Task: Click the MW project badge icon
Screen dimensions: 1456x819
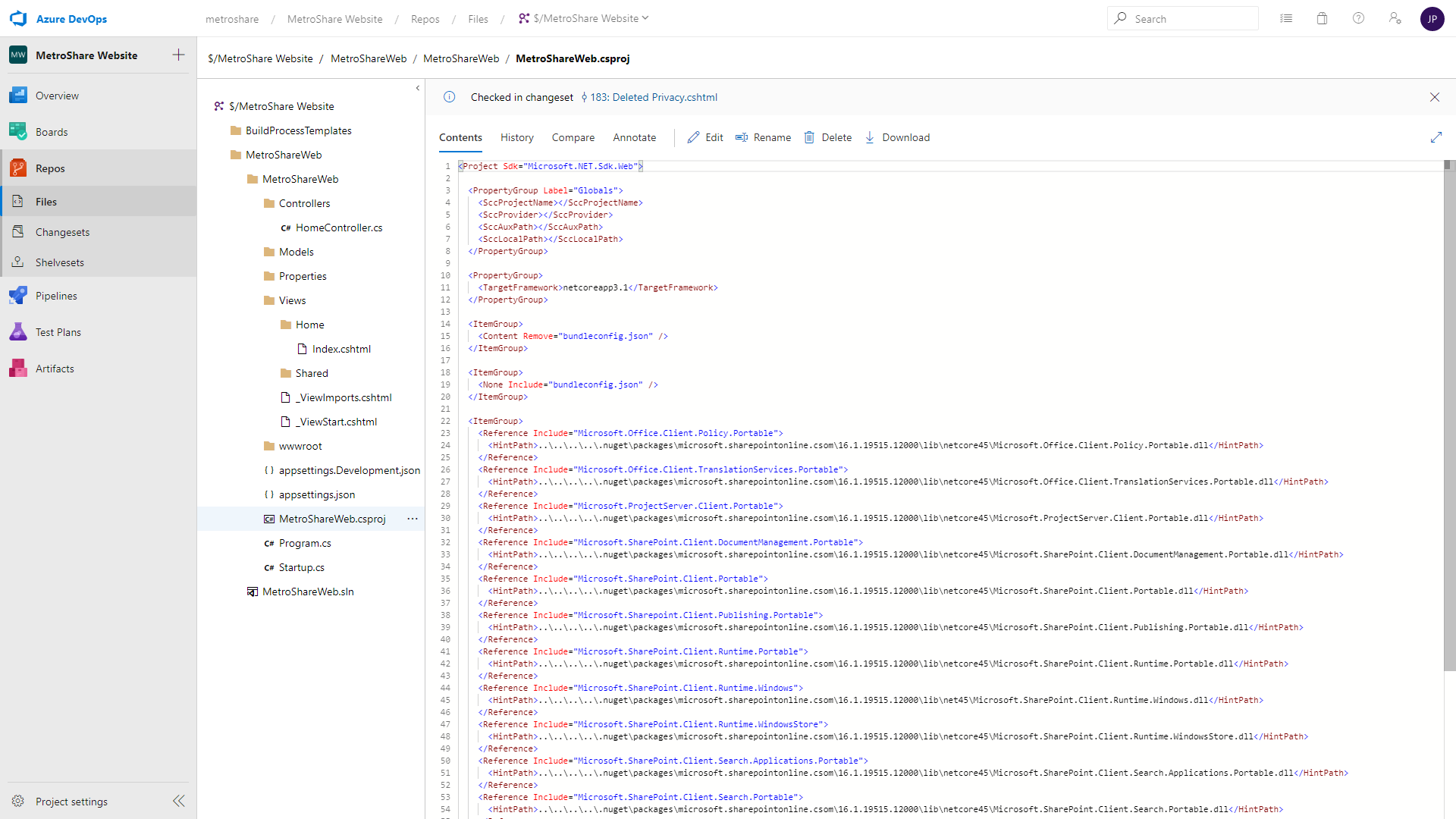Action: click(18, 55)
